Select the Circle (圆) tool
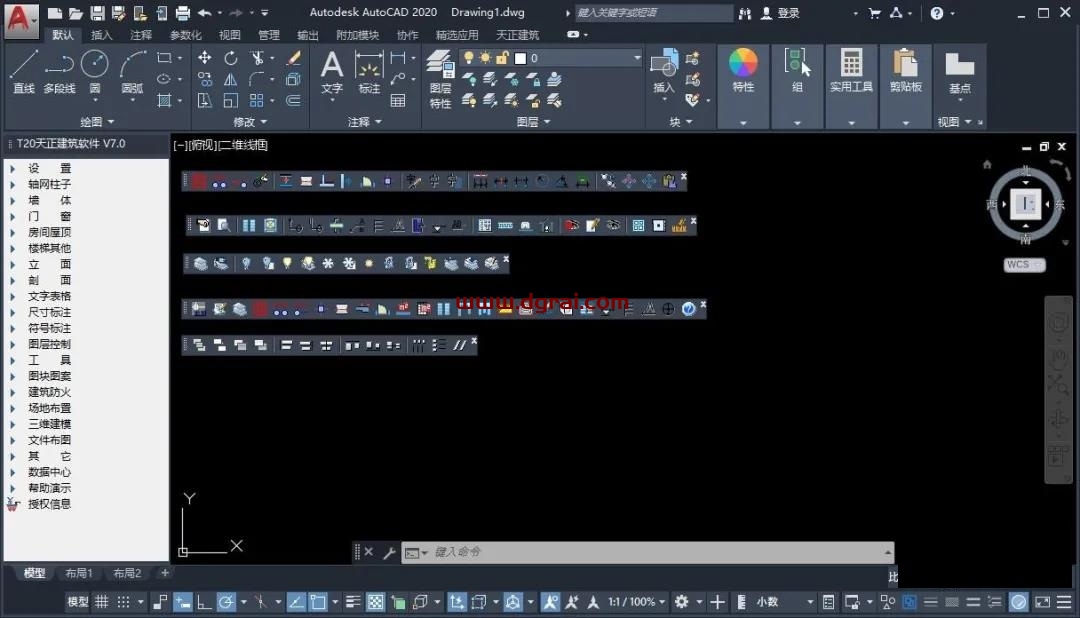Image resolution: width=1080 pixels, height=618 pixels. tap(94, 70)
